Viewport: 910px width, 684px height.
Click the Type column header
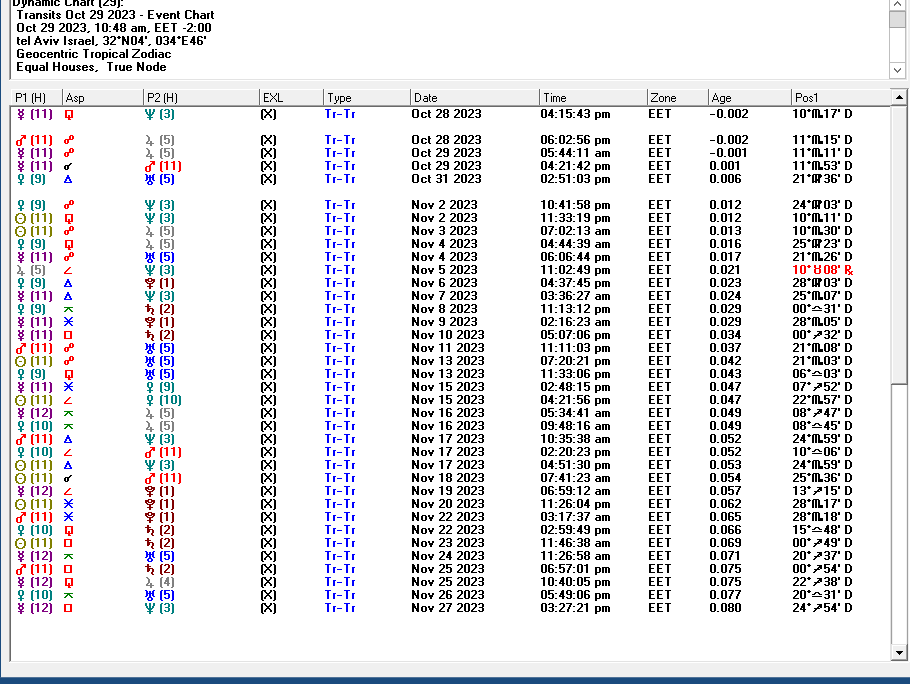[366, 97]
